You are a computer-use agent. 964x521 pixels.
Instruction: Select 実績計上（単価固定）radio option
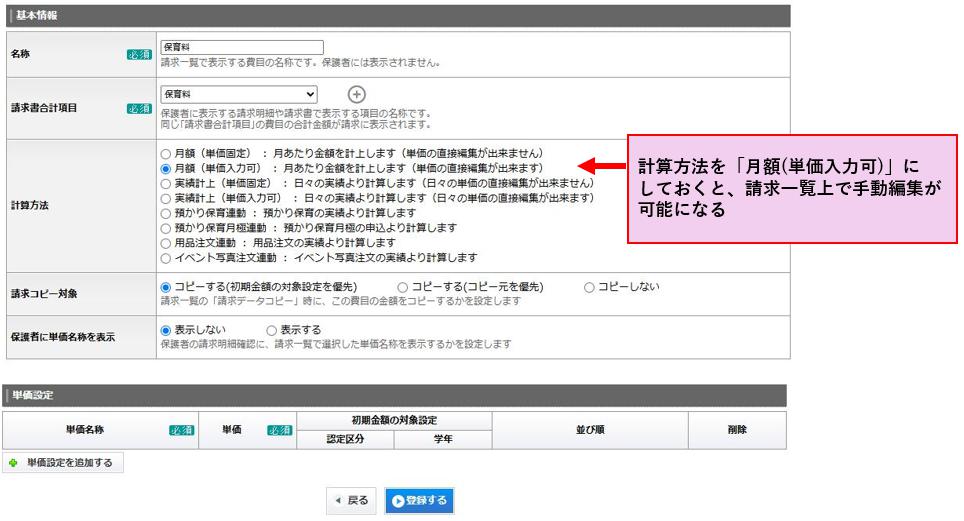[166, 184]
